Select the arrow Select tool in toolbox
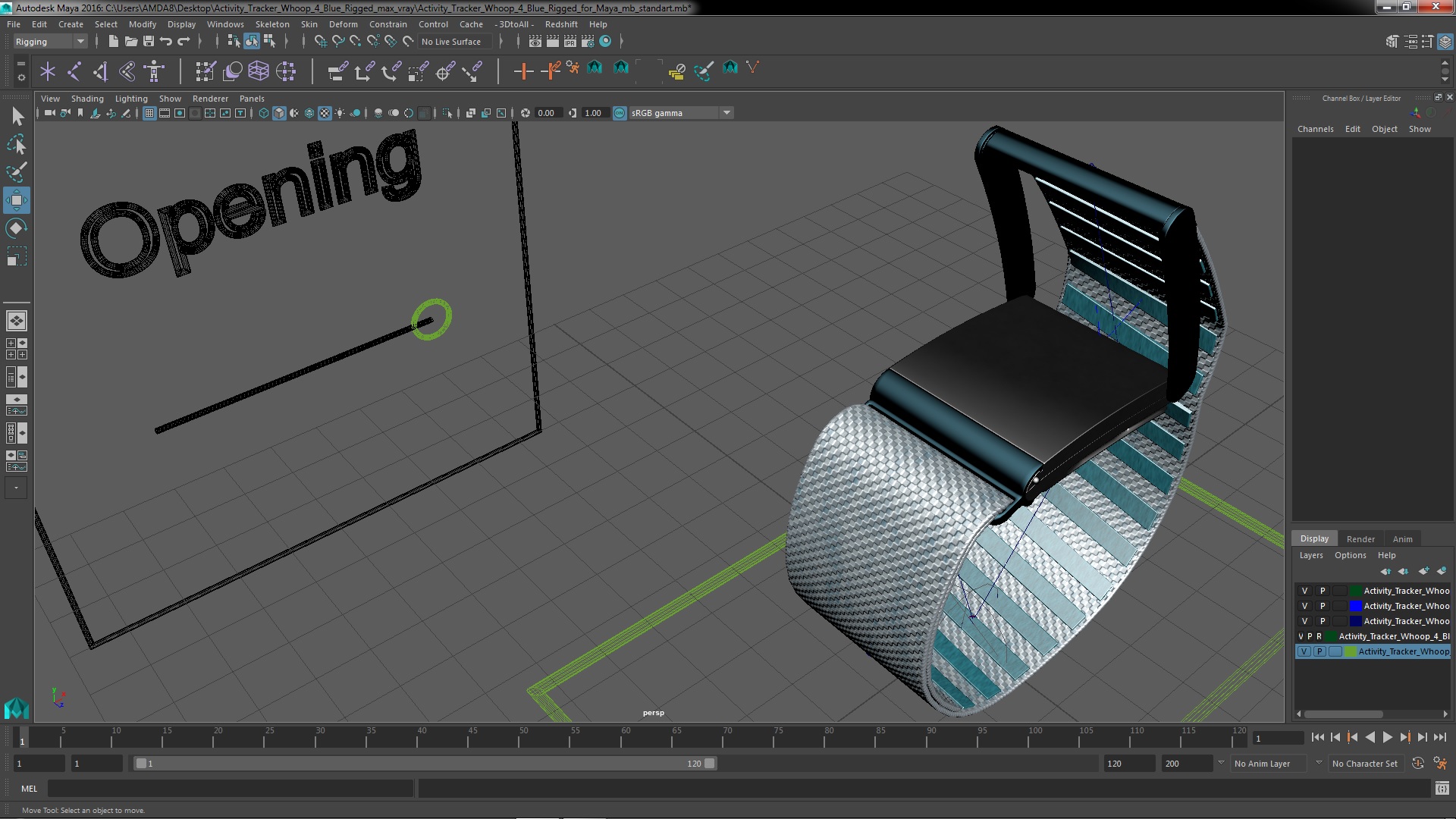 [x=17, y=116]
